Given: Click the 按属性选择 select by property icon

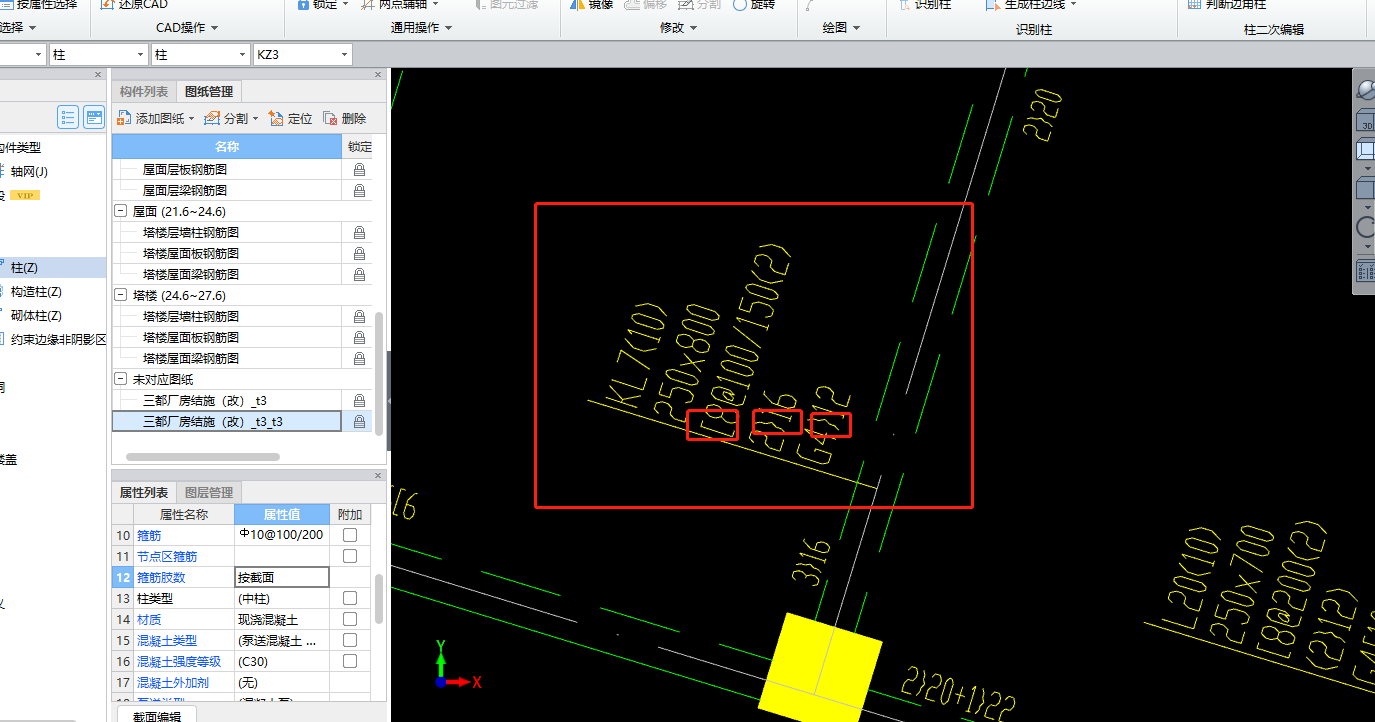Looking at the screenshot, I should point(7,5).
